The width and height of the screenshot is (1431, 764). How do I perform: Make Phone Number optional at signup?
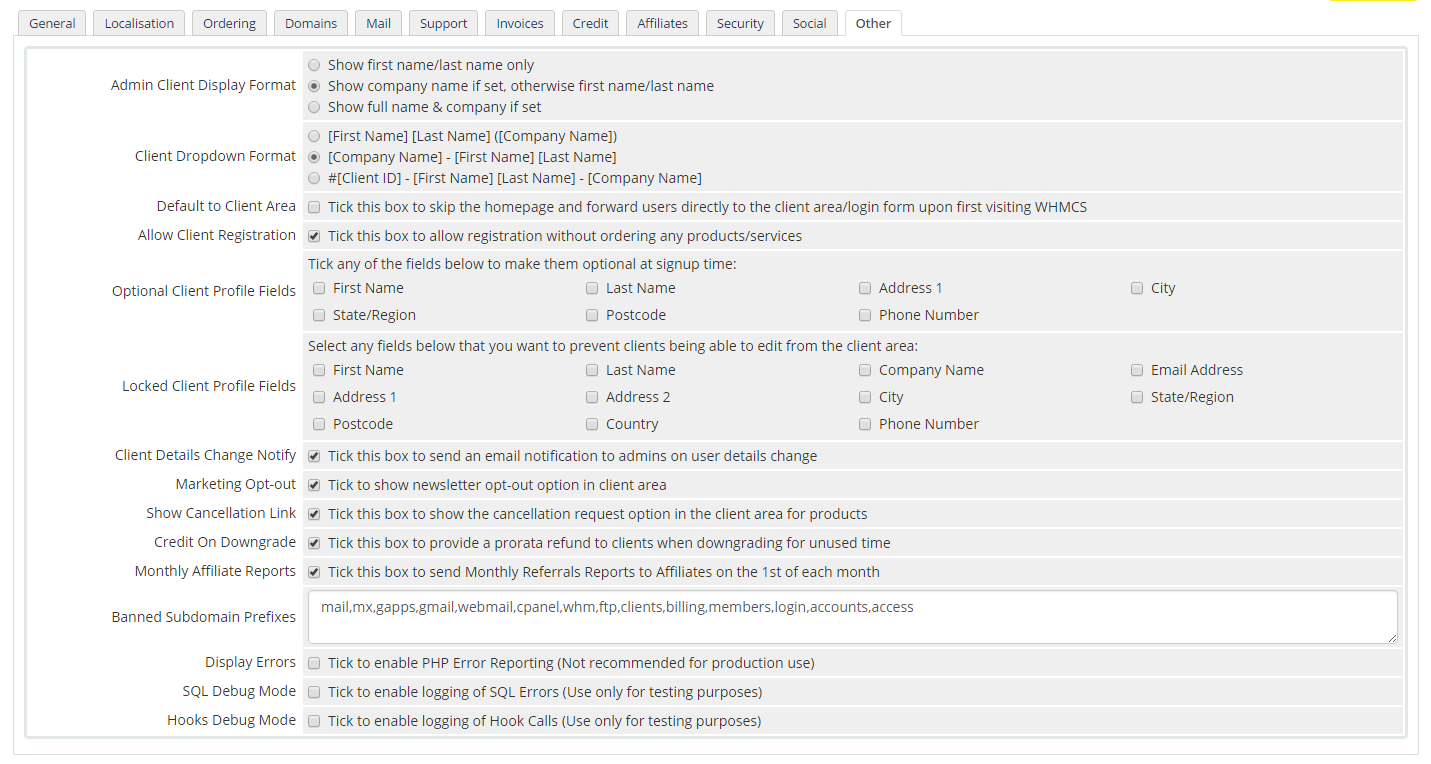(865, 316)
